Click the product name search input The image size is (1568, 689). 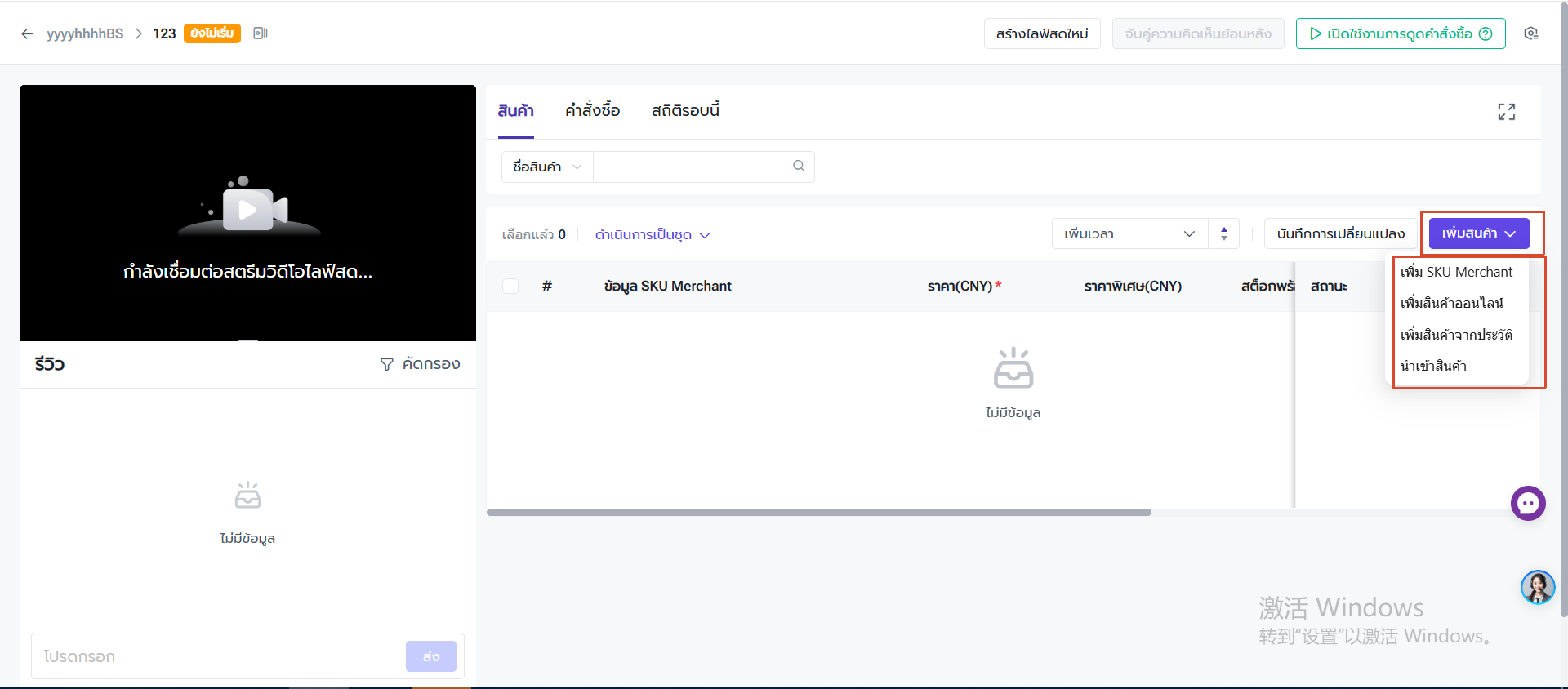tap(693, 167)
